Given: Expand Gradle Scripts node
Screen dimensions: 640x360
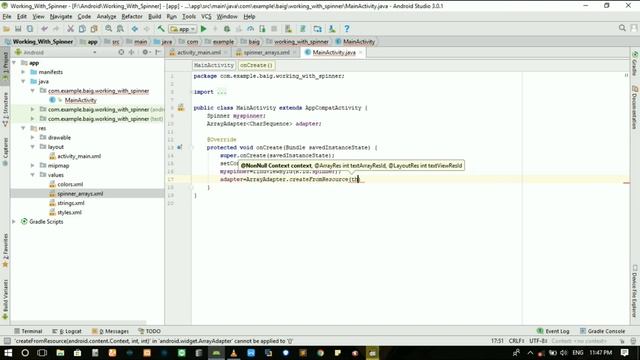Looking at the screenshot, I should point(14,222).
